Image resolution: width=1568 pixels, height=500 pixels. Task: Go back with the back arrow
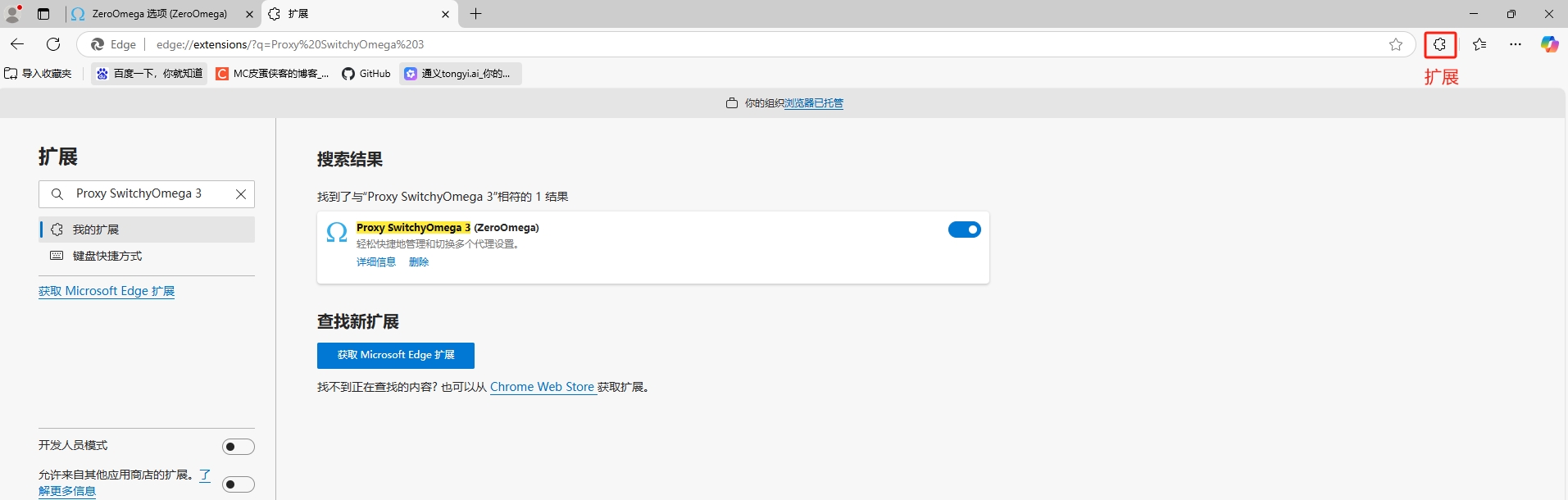(17, 44)
